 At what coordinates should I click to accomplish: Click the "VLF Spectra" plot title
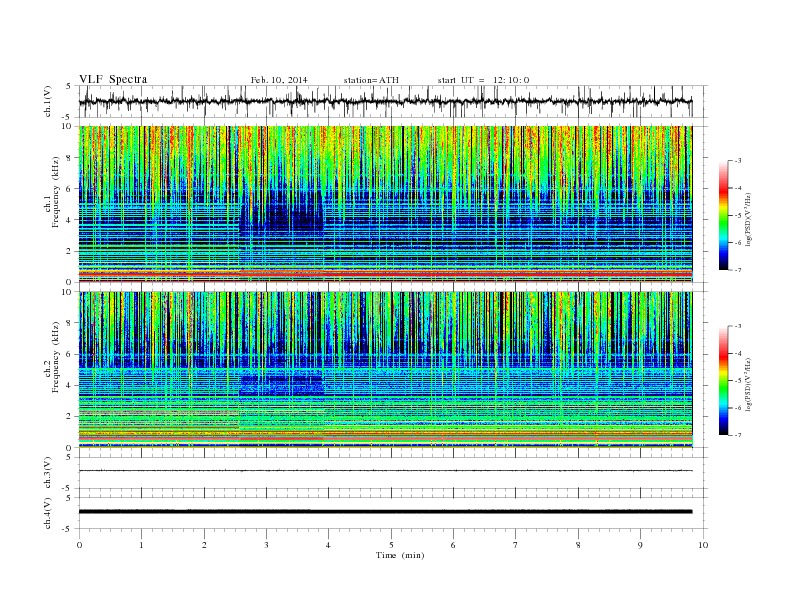(113, 79)
